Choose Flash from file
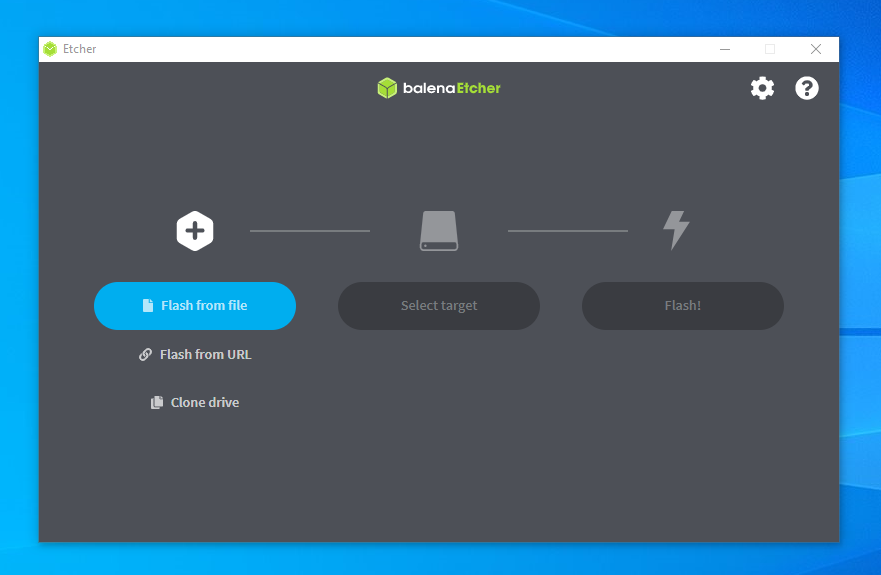The height and width of the screenshot is (575, 881). click(x=195, y=306)
